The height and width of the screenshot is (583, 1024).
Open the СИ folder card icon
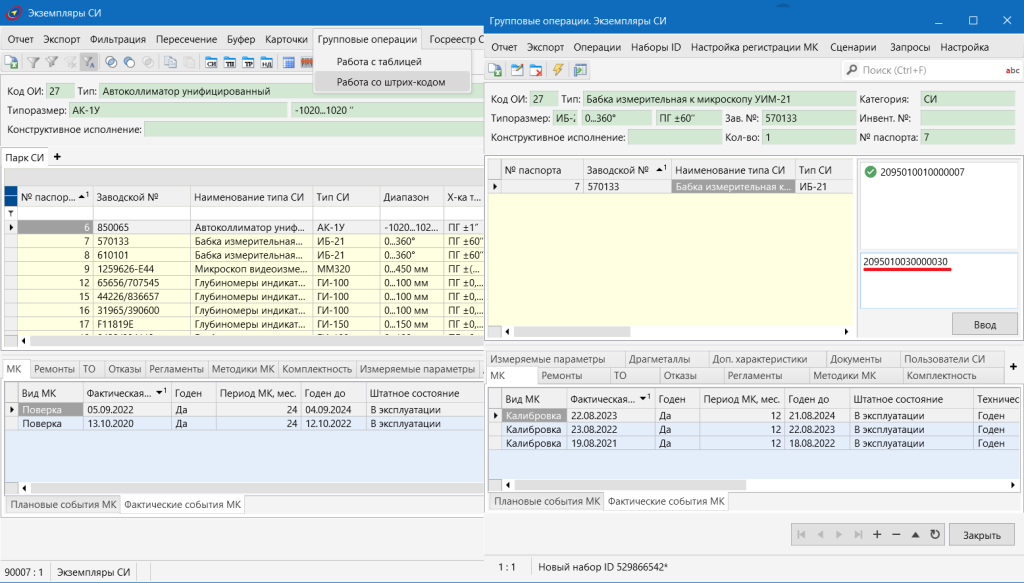pyautogui.click(x=211, y=62)
